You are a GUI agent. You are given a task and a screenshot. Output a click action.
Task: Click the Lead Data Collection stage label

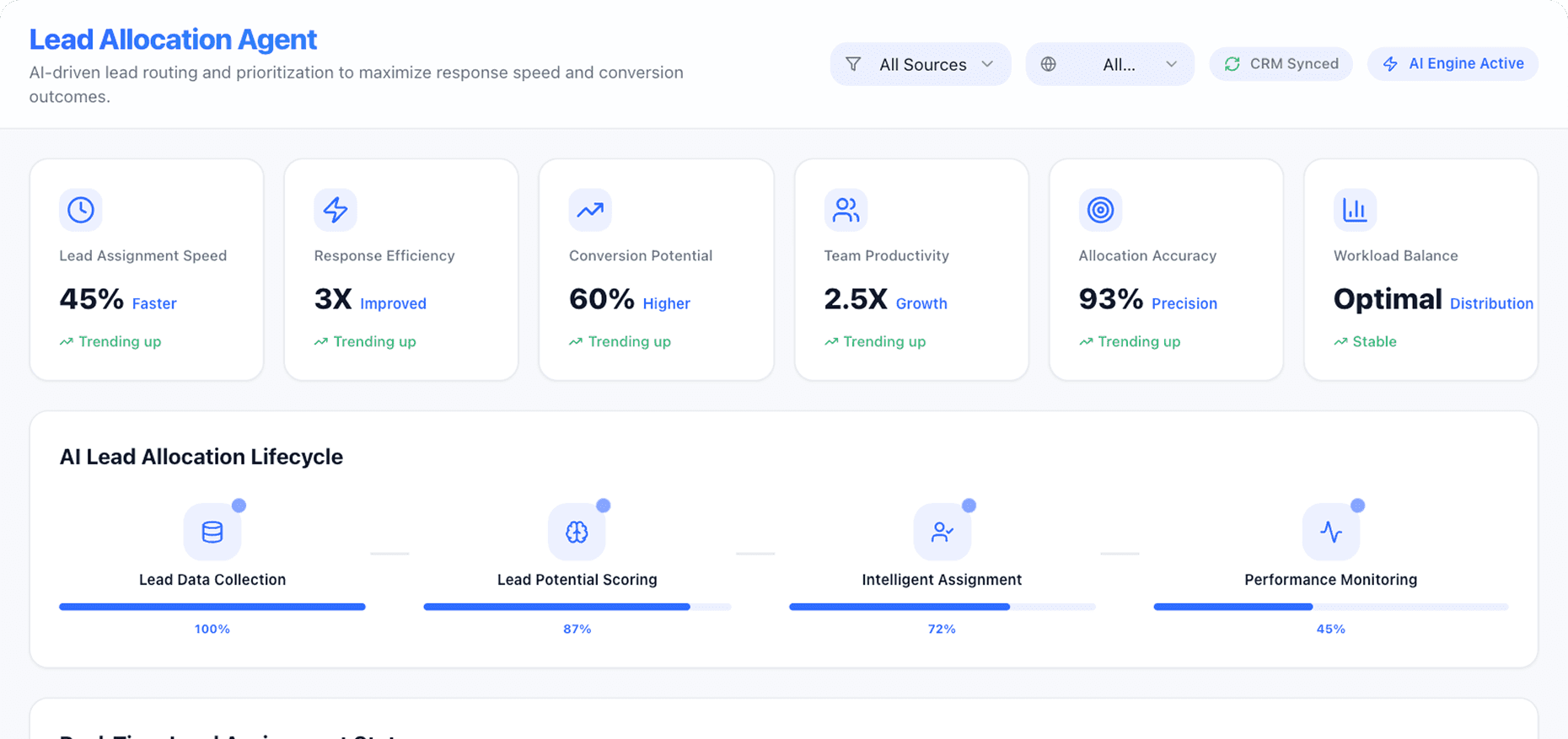pyautogui.click(x=212, y=580)
